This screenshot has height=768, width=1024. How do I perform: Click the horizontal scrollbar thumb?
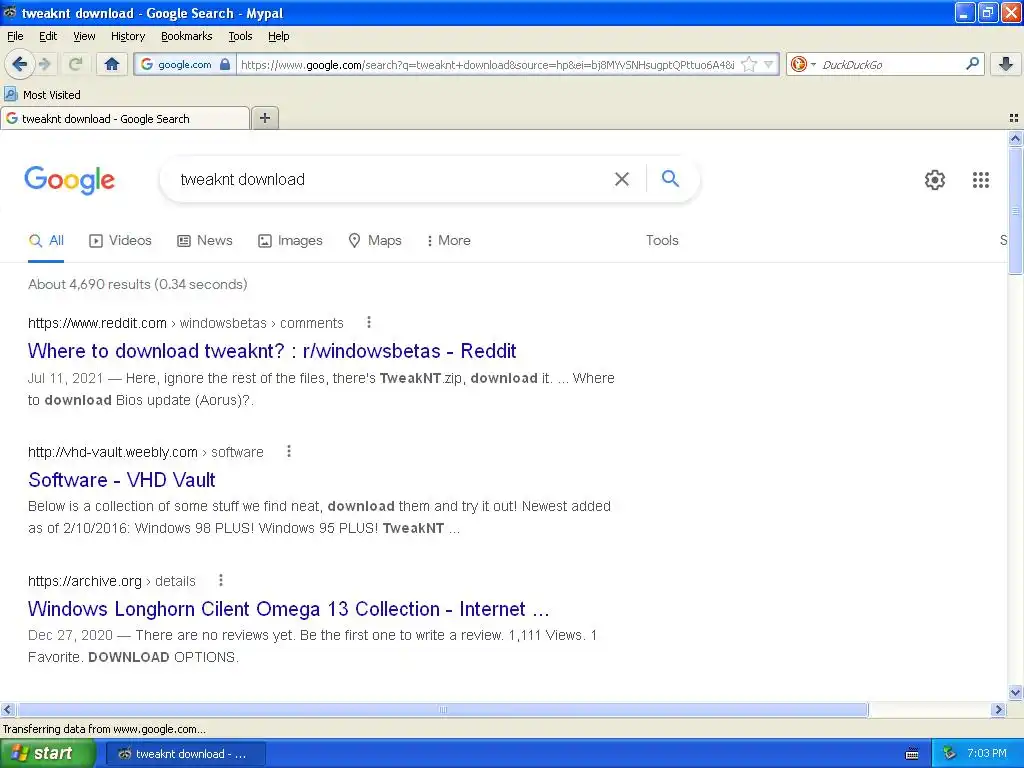point(443,709)
